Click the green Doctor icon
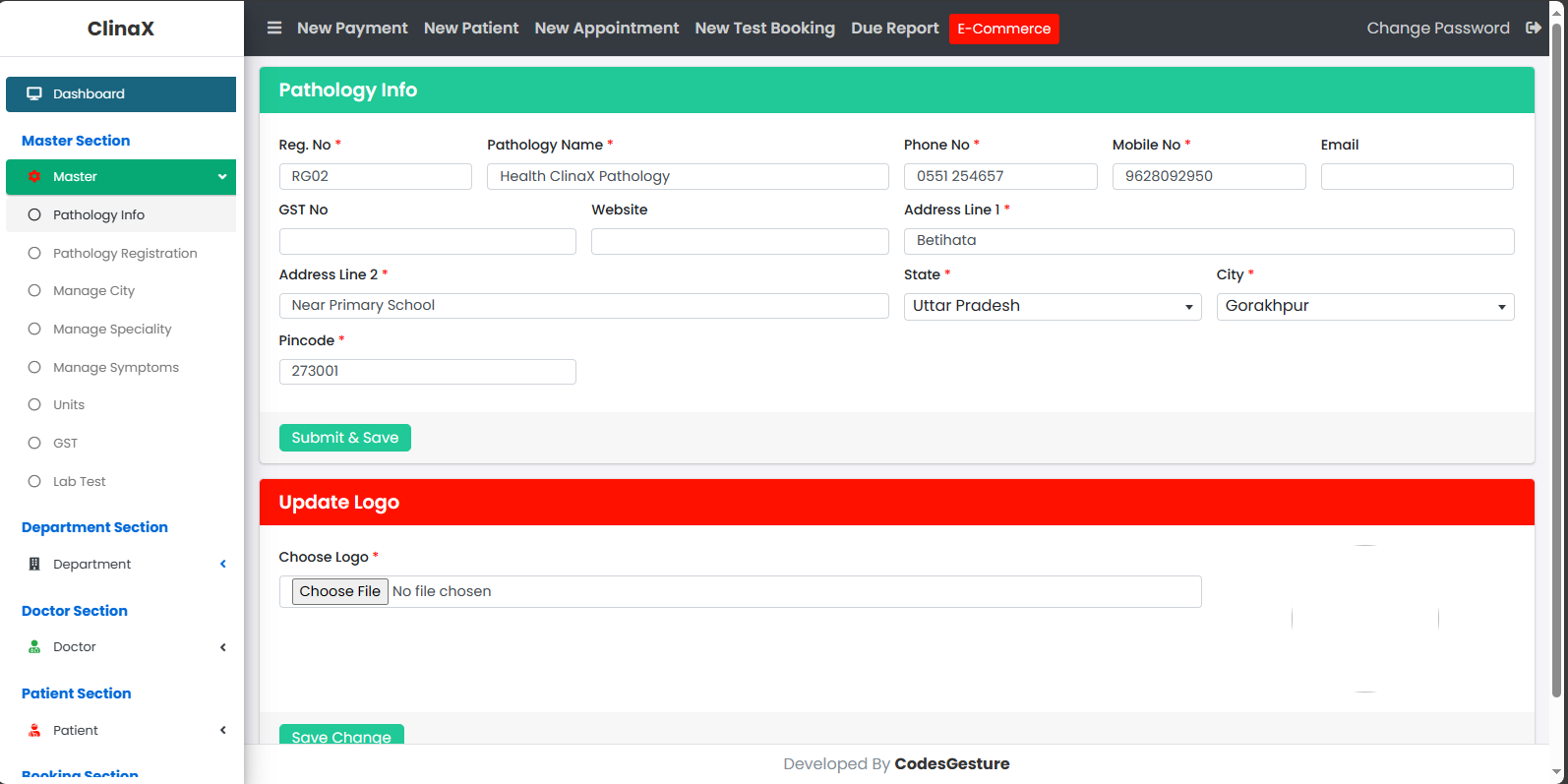The width and height of the screenshot is (1568, 784). click(x=34, y=647)
